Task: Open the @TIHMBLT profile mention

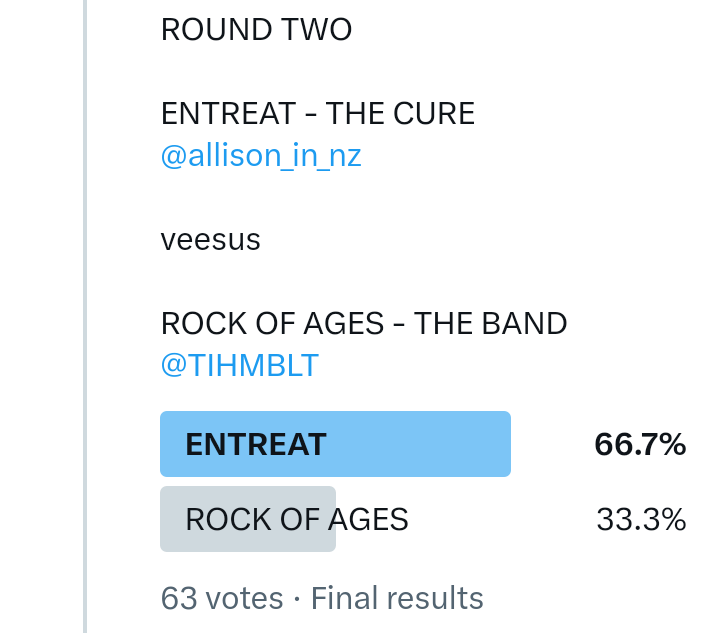Action: pos(239,366)
